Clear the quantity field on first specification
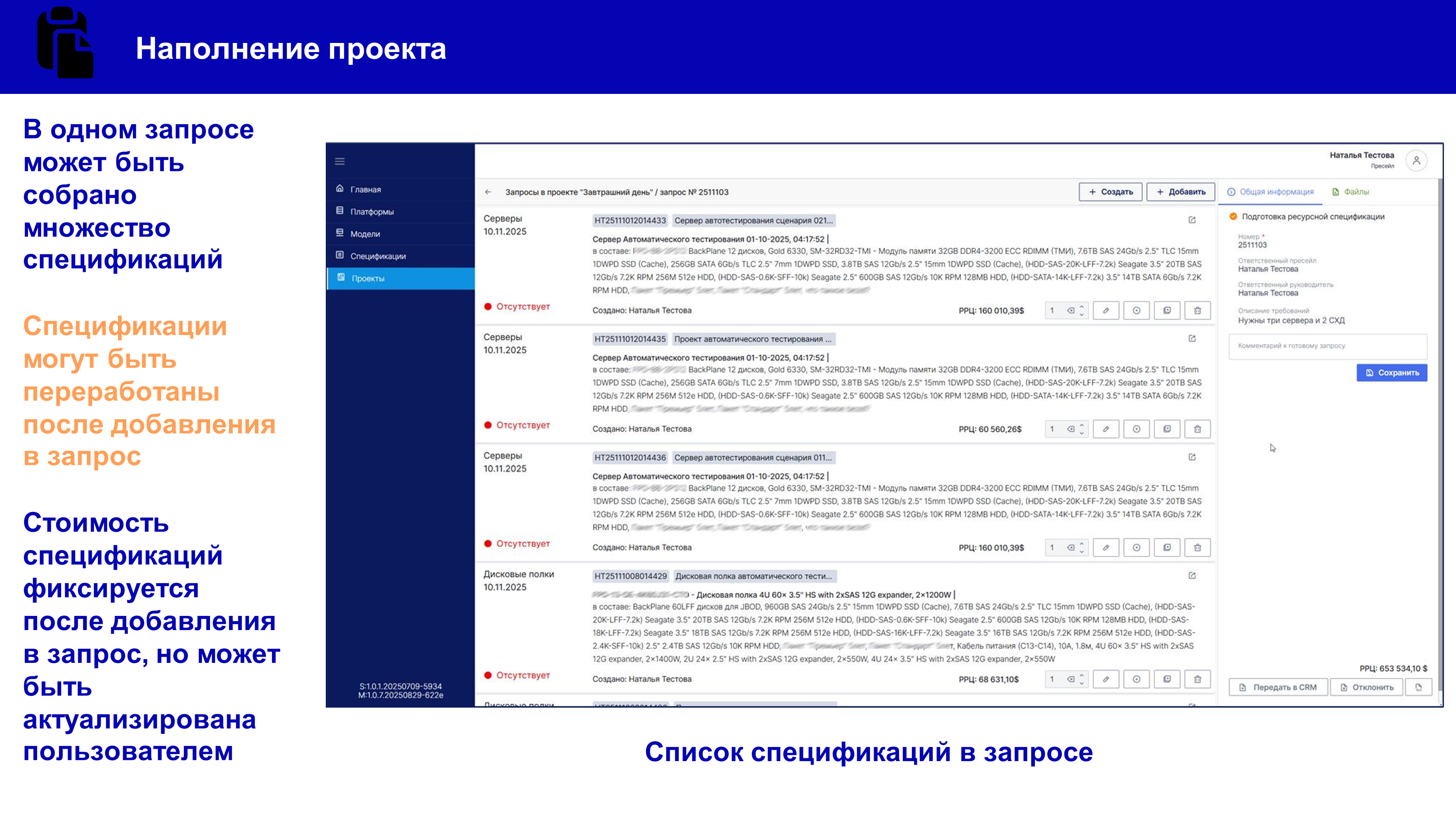The image size is (1456, 819). click(x=1071, y=310)
